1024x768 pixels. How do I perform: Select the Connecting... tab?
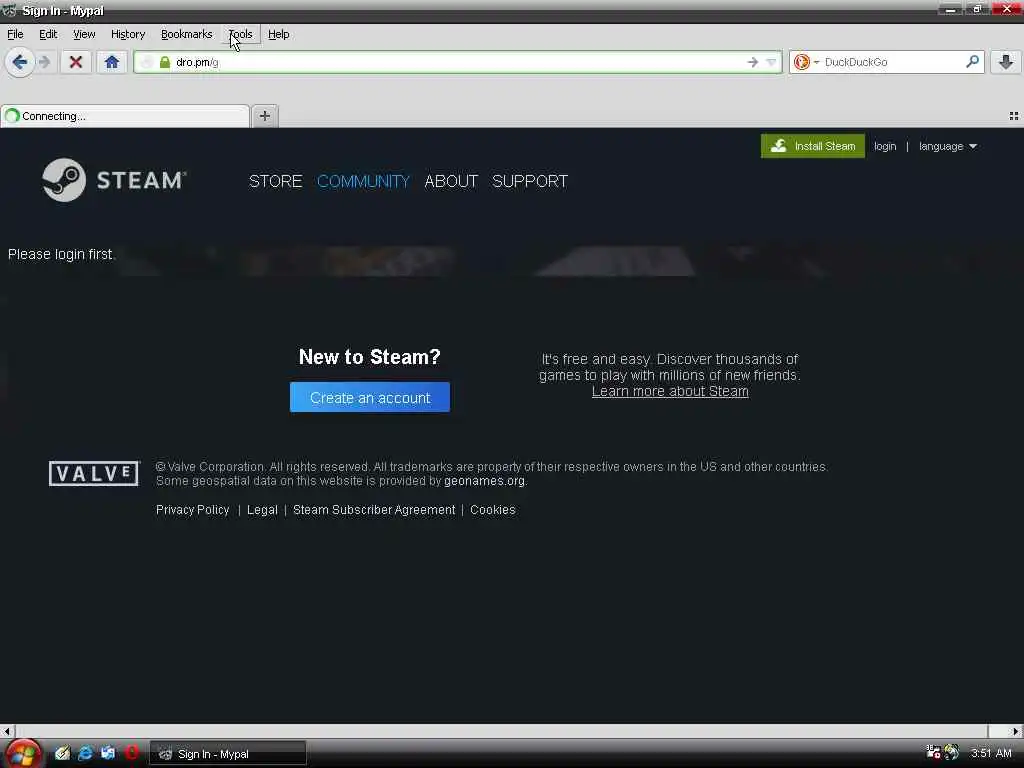pyautogui.click(x=125, y=116)
